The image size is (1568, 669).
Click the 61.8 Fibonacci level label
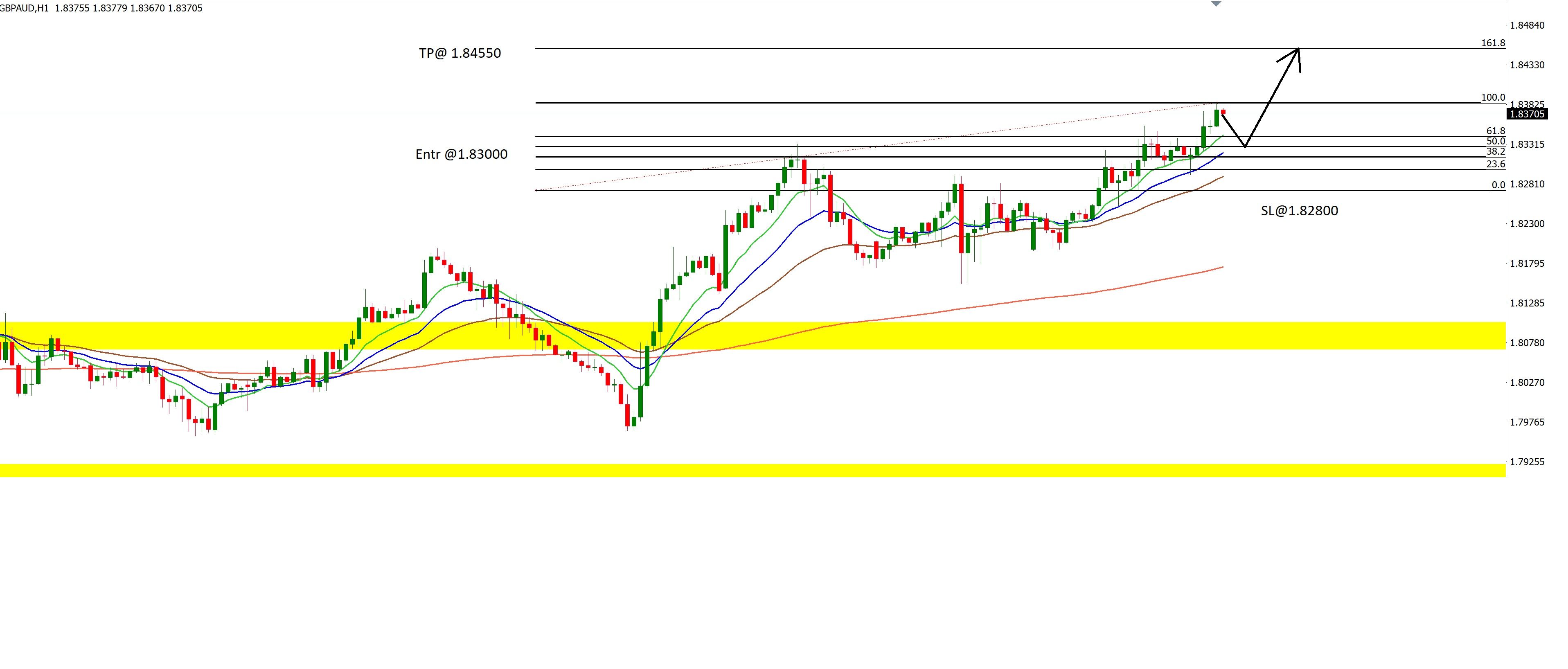pos(1496,131)
